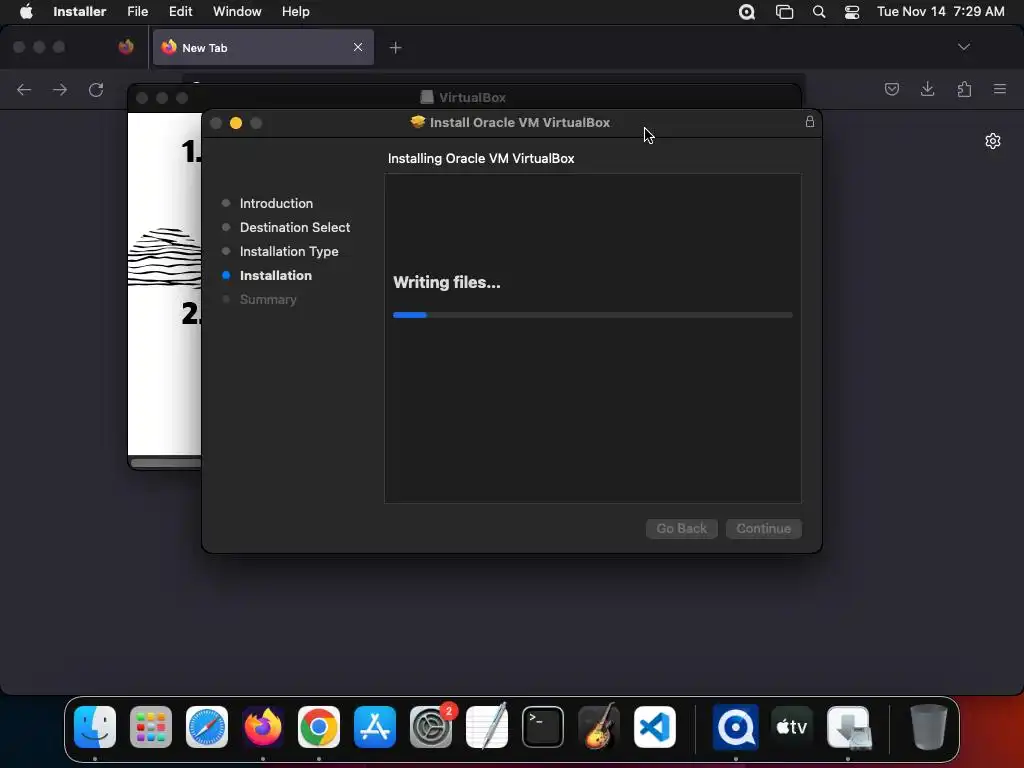Open Spotlight search in the menu bar
1024x768 pixels.
point(818,12)
